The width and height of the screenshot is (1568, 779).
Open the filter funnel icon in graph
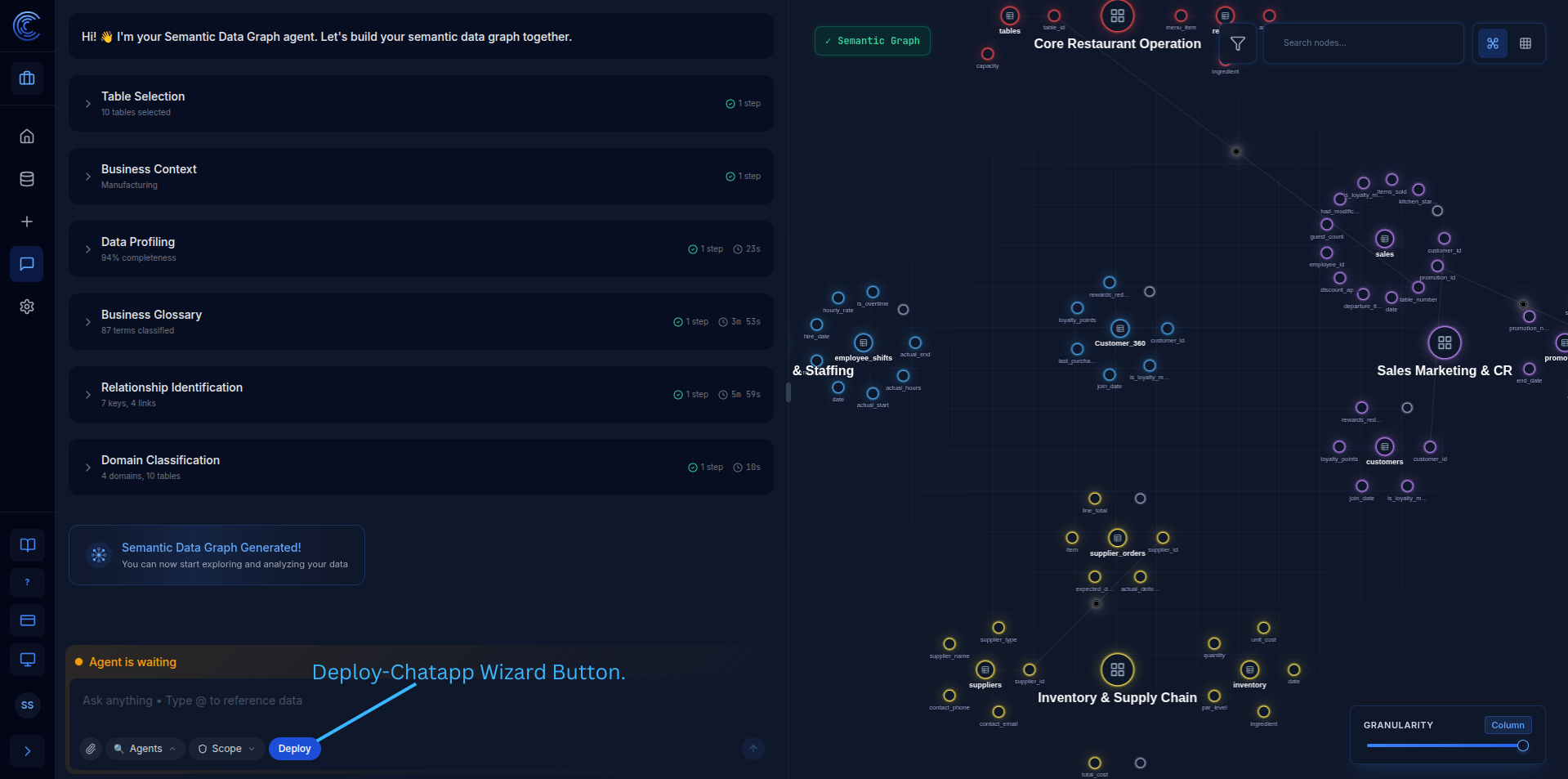click(x=1238, y=43)
